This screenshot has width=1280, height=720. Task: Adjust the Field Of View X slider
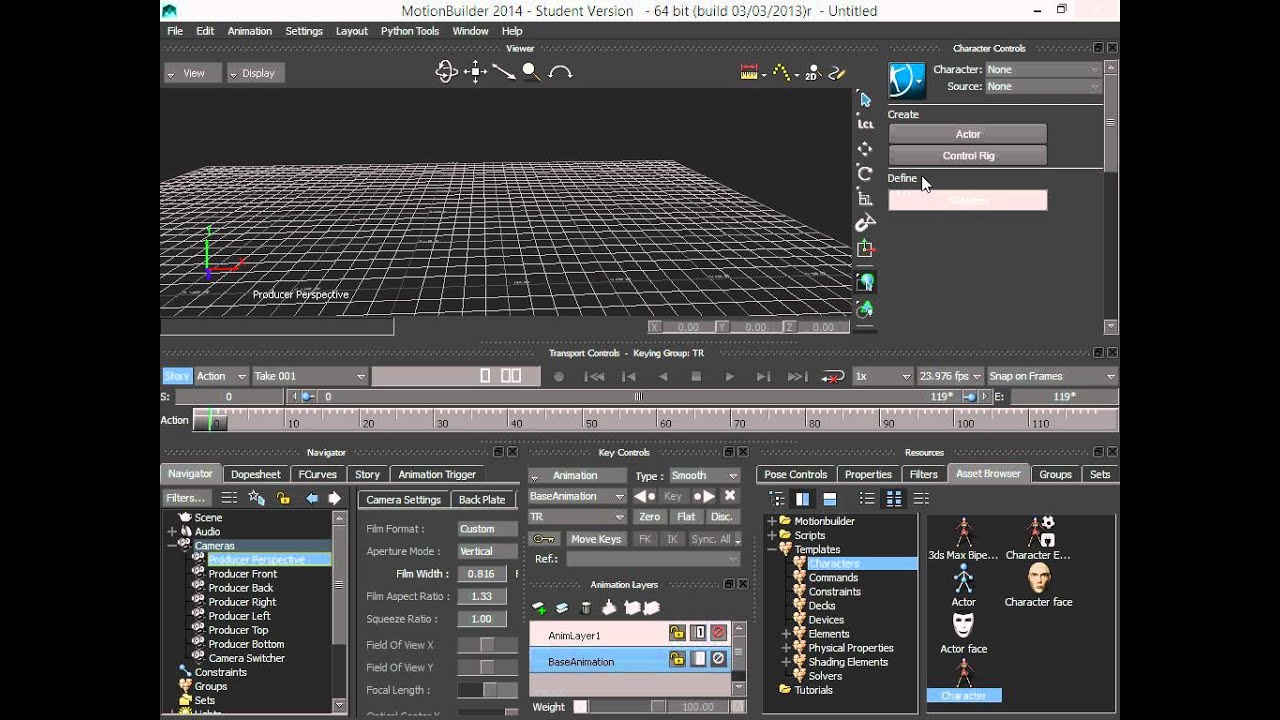tap(487, 645)
